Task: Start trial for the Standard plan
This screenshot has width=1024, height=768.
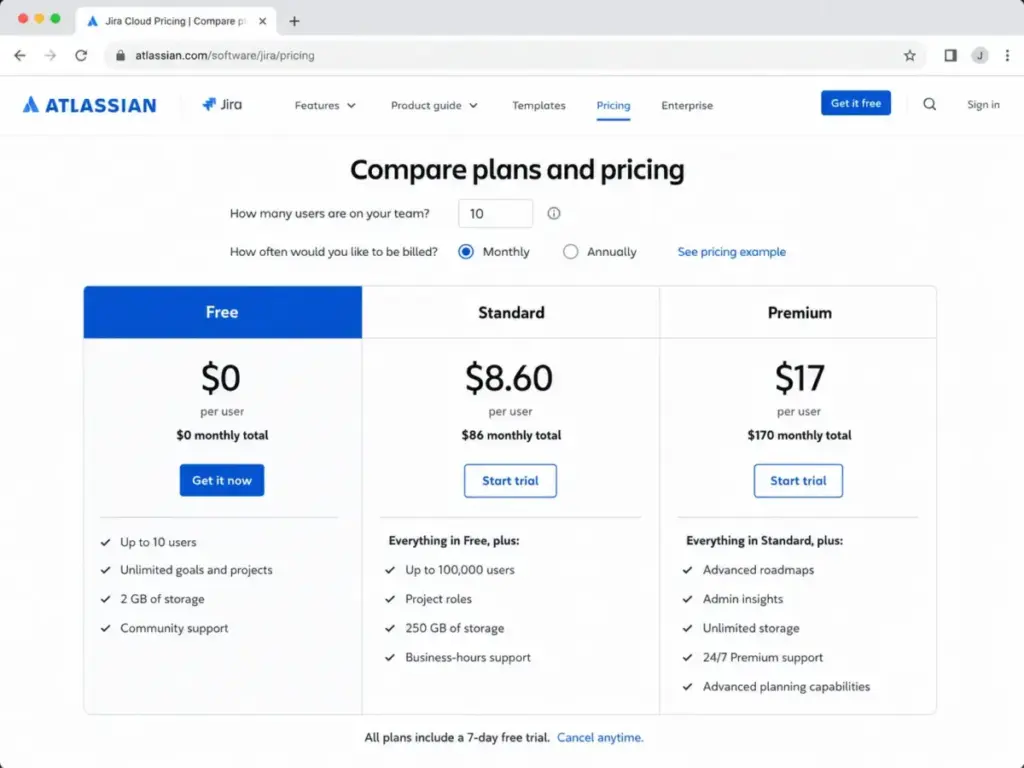Action: (510, 481)
